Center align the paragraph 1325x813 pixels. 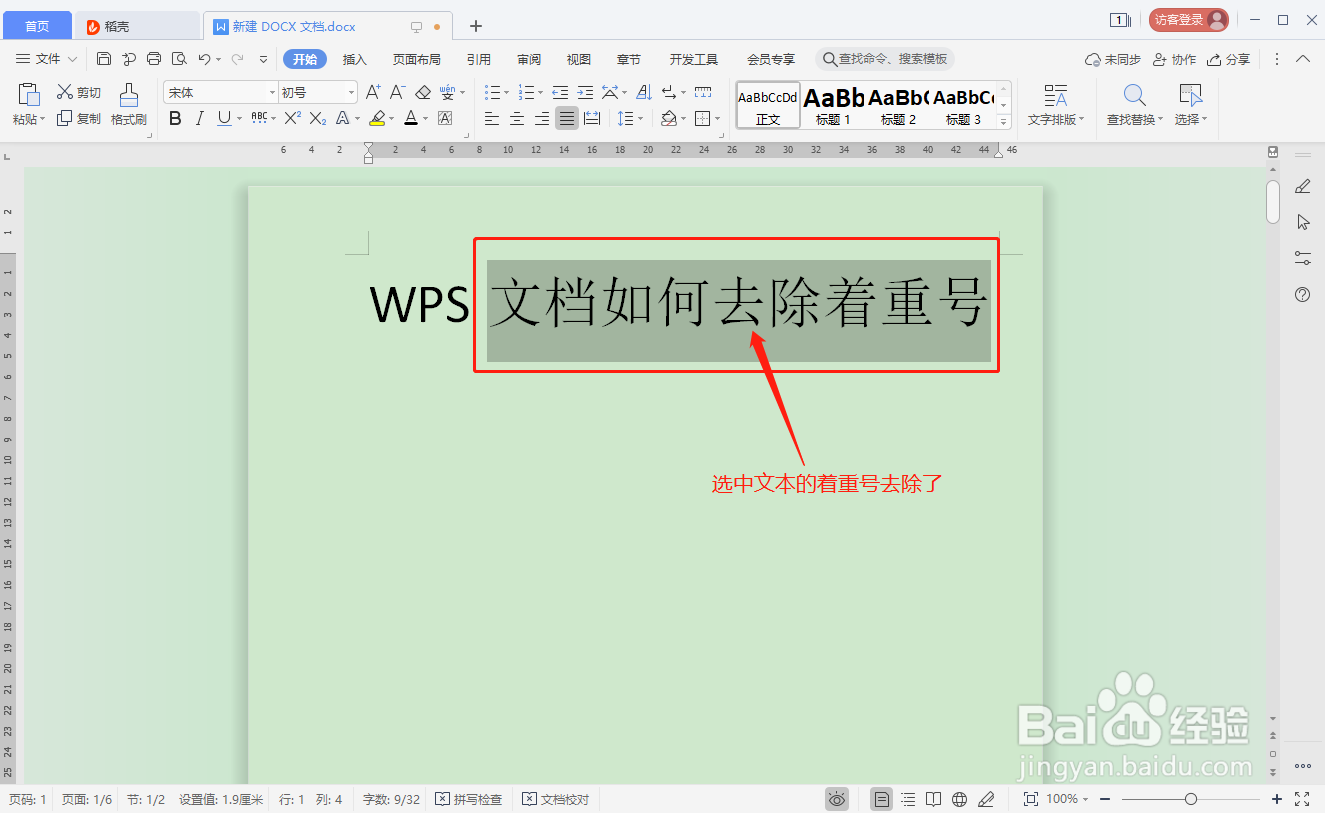coord(517,118)
